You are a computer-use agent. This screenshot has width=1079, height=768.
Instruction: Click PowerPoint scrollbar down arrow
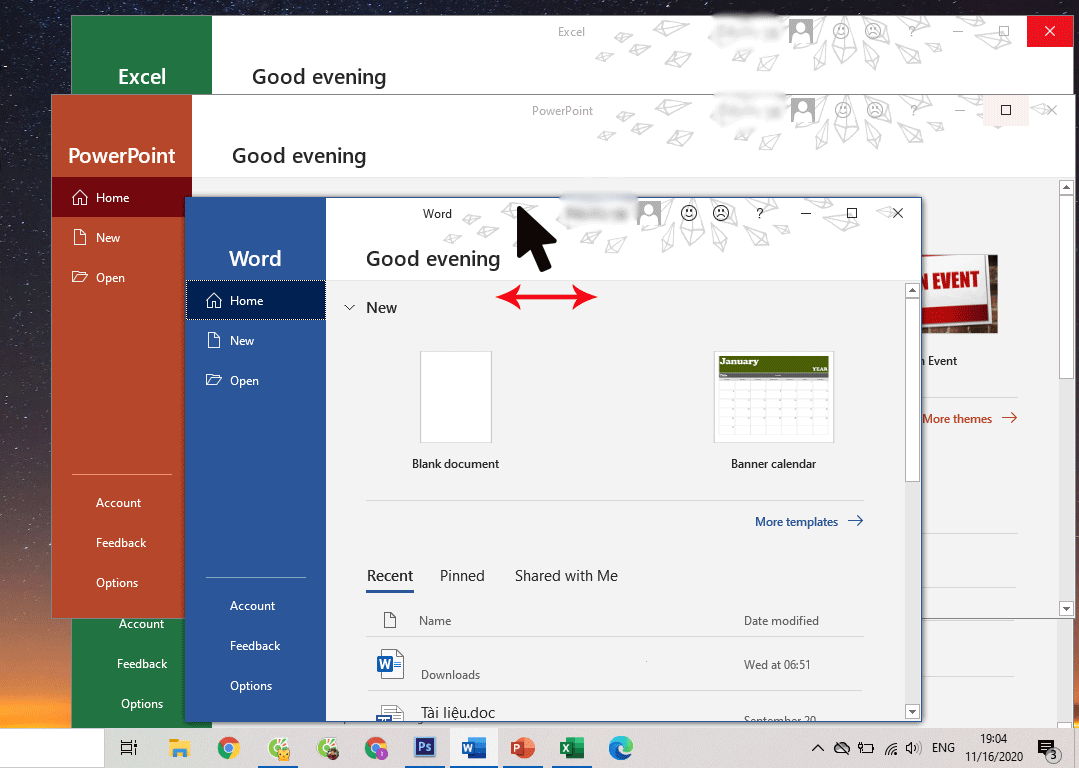tap(1066, 608)
